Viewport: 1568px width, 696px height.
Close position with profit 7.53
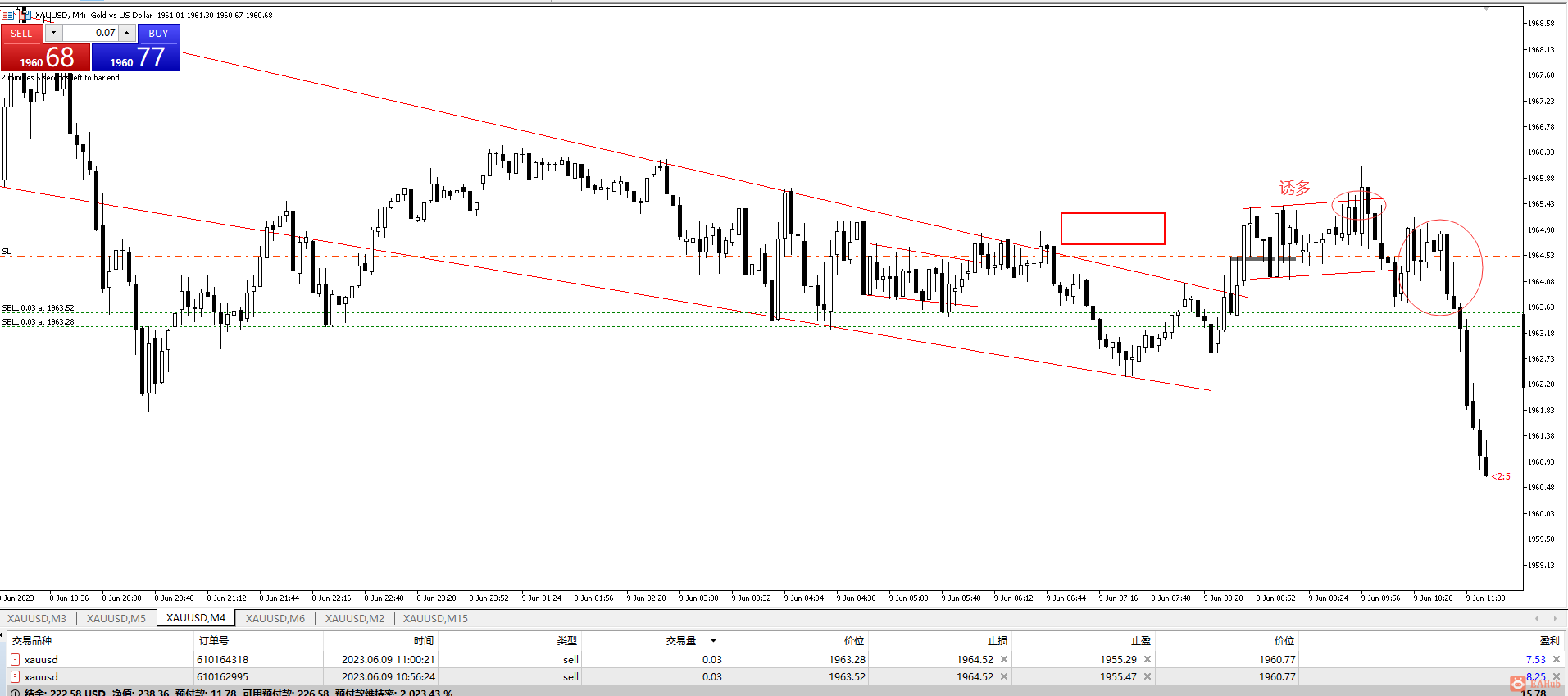coord(1557,659)
